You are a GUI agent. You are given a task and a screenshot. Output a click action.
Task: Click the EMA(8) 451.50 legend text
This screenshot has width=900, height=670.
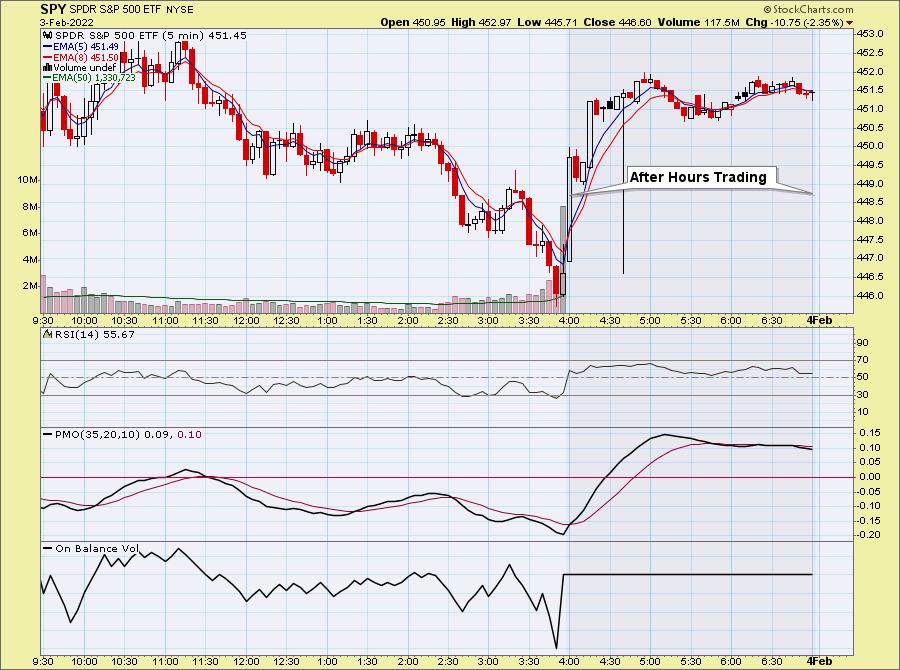point(86,57)
